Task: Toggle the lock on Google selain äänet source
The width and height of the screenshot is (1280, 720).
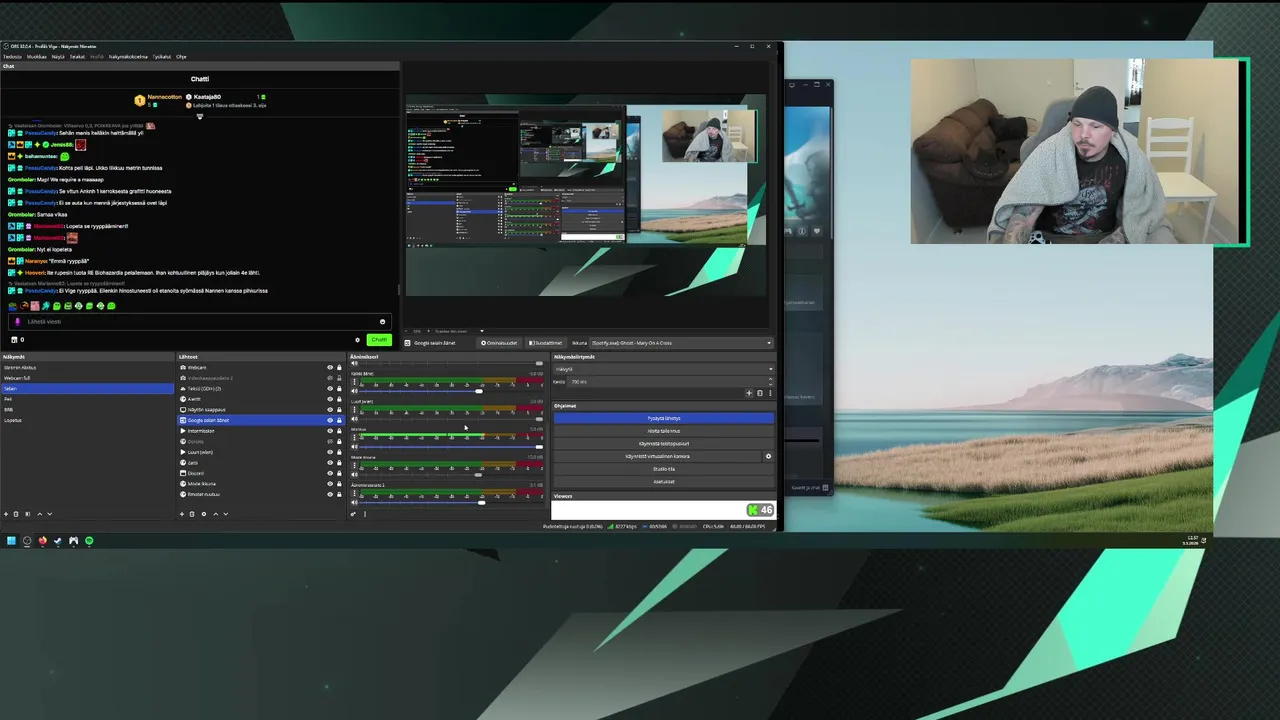Action: pos(339,420)
